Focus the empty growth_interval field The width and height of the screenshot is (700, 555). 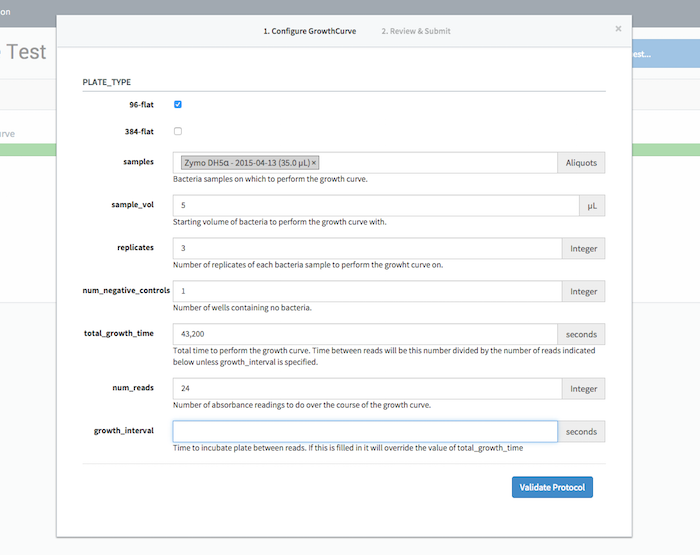point(365,432)
